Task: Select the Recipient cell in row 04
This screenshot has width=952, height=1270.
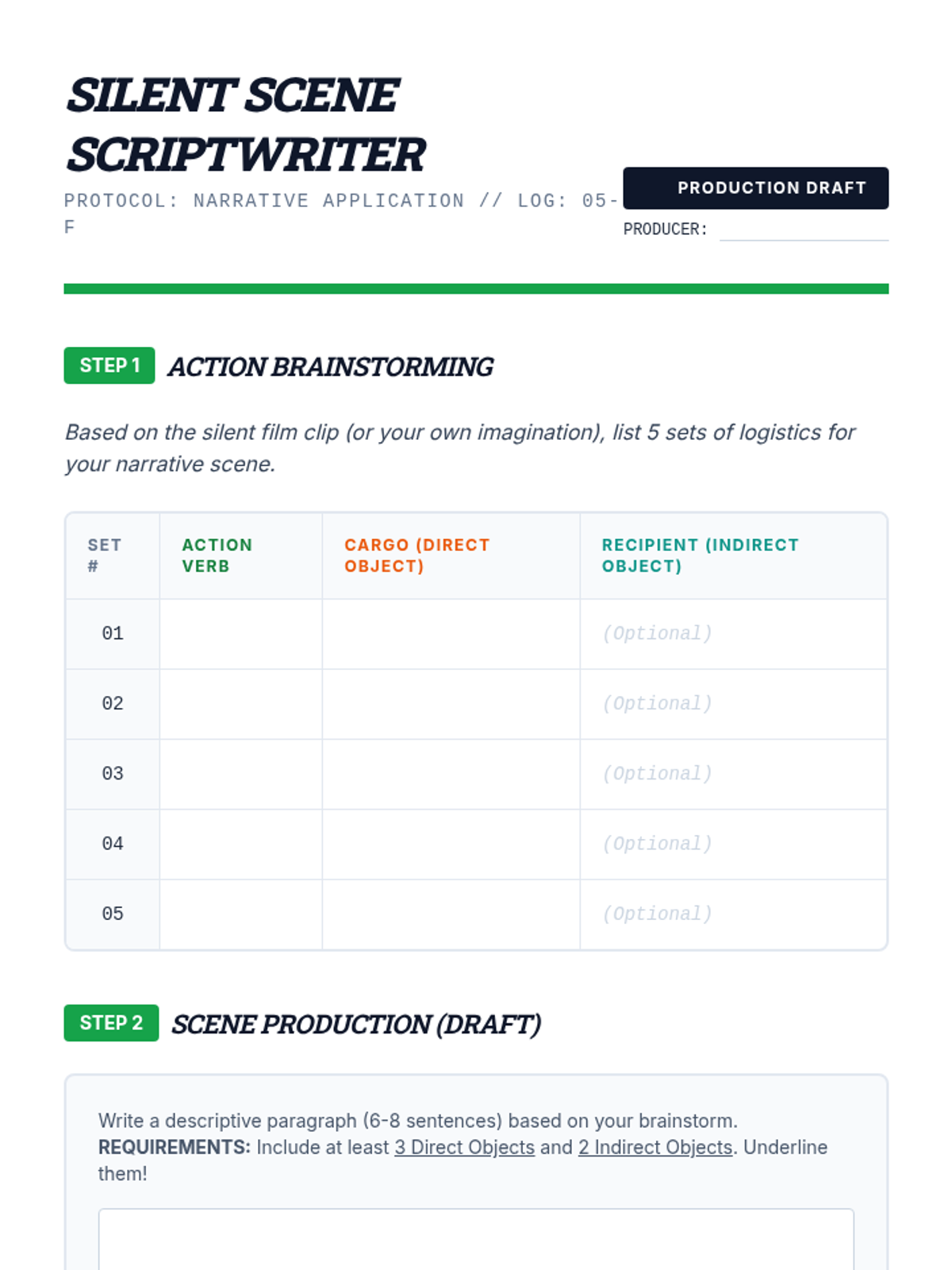Action: pyautogui.click(x=733, y=844)
